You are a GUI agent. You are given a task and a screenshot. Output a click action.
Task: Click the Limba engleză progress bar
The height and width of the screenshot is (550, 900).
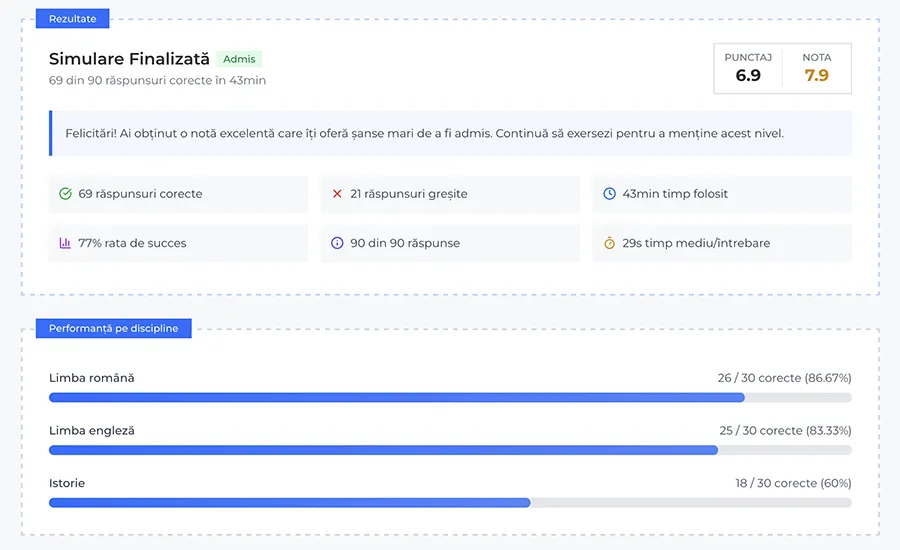click(450, 450)
